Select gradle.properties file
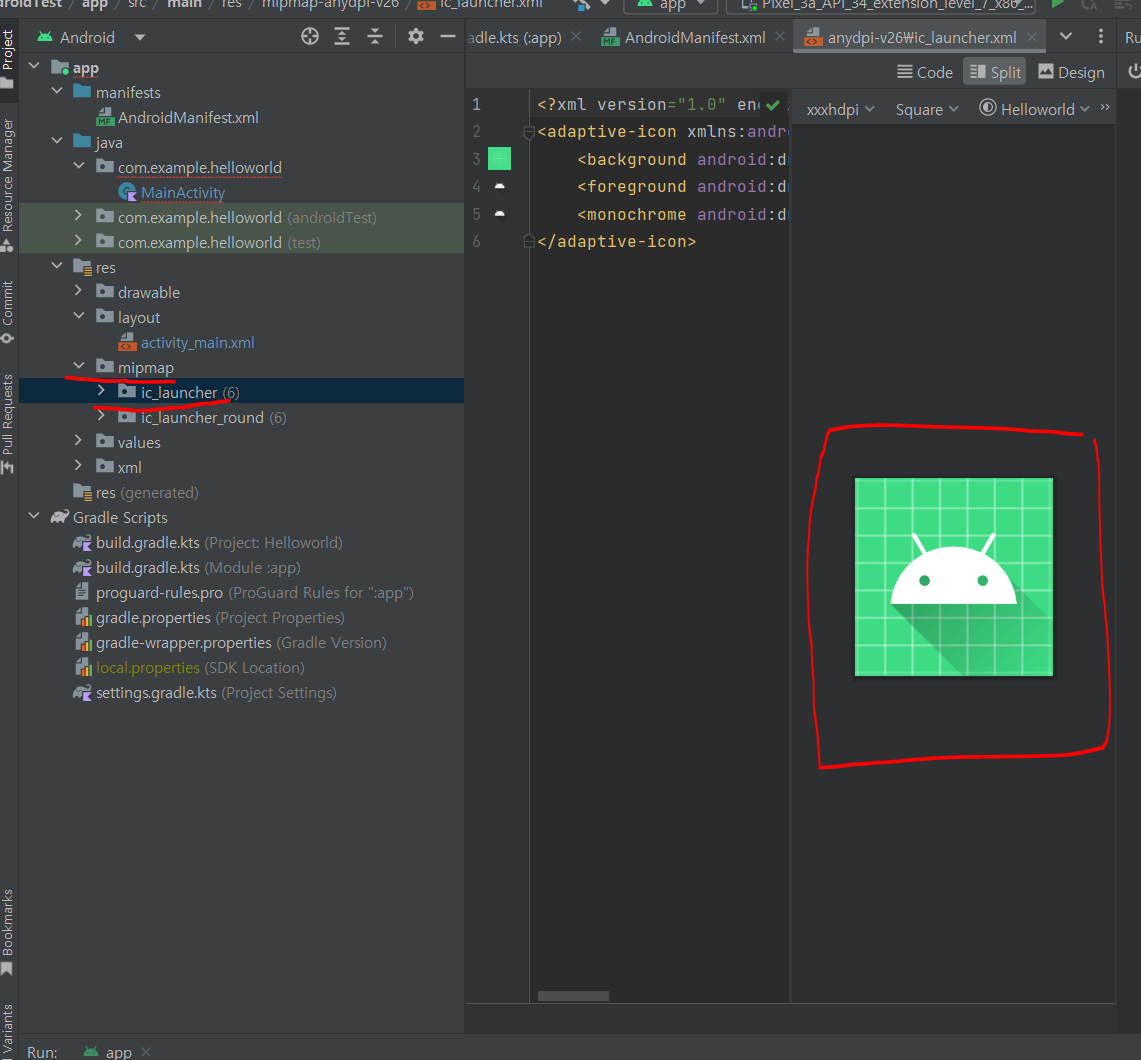 (x=209, y=618)
